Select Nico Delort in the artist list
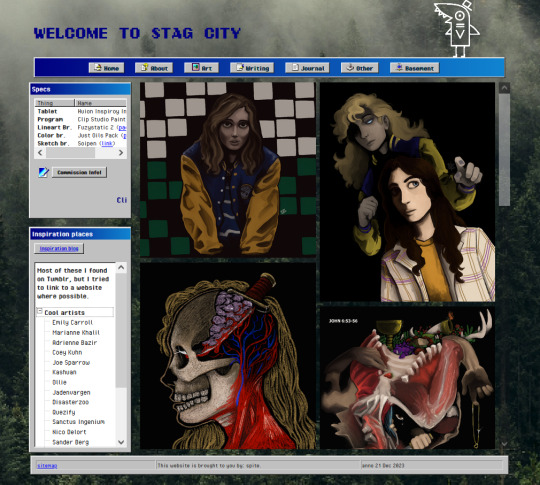Image resolution: width=540 pixels, height=485 pixels. click(69, 432)
